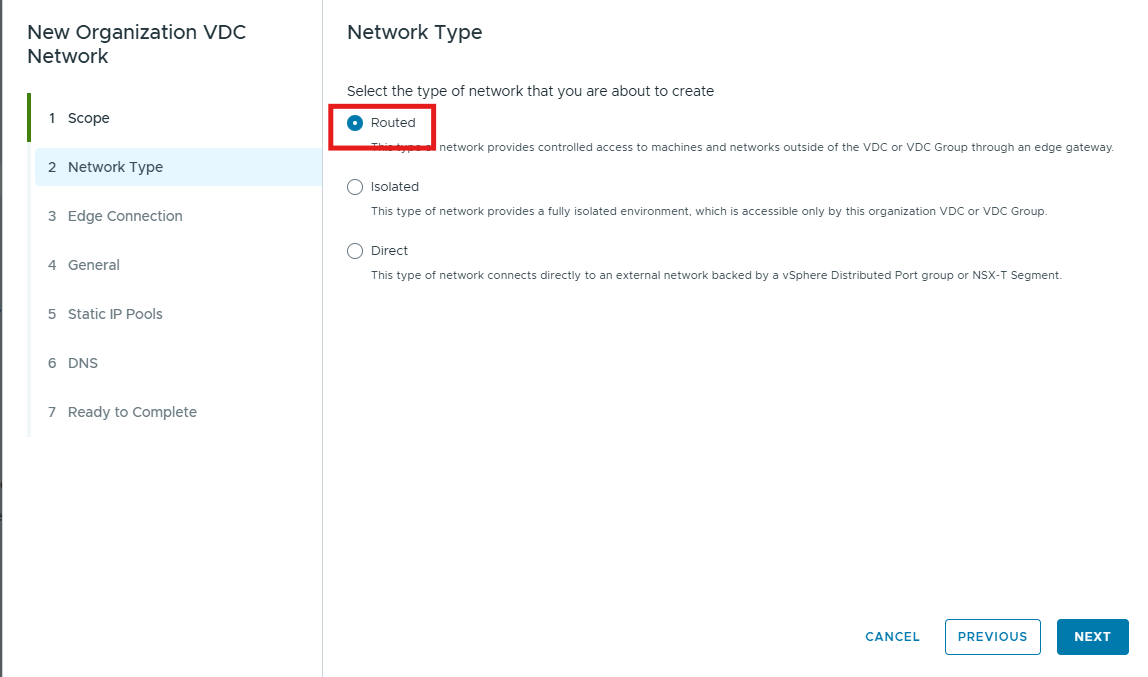Click the Network Type page heading

414,32
